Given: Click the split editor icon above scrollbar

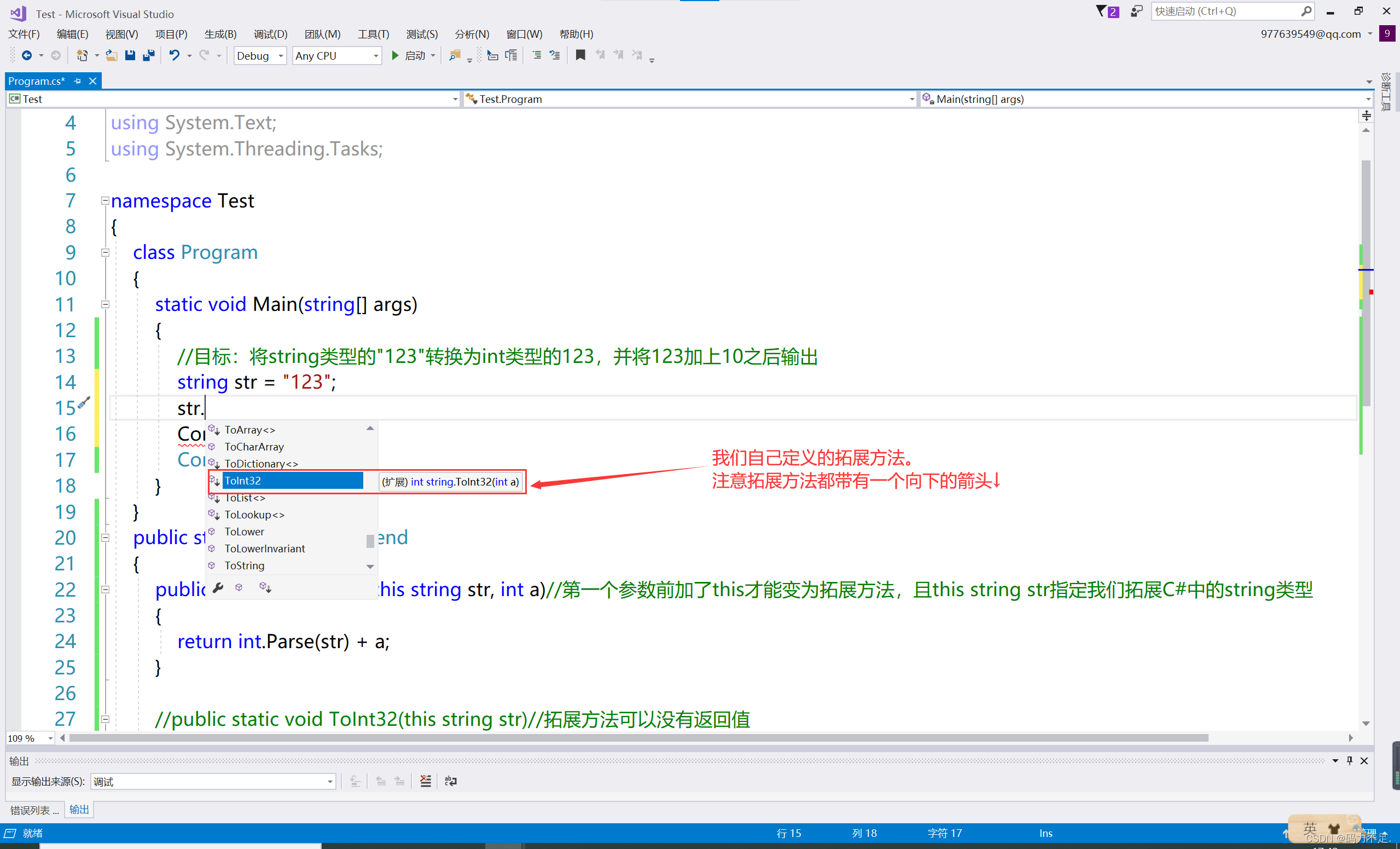Looking at the screenshot, I should 1366,116.
